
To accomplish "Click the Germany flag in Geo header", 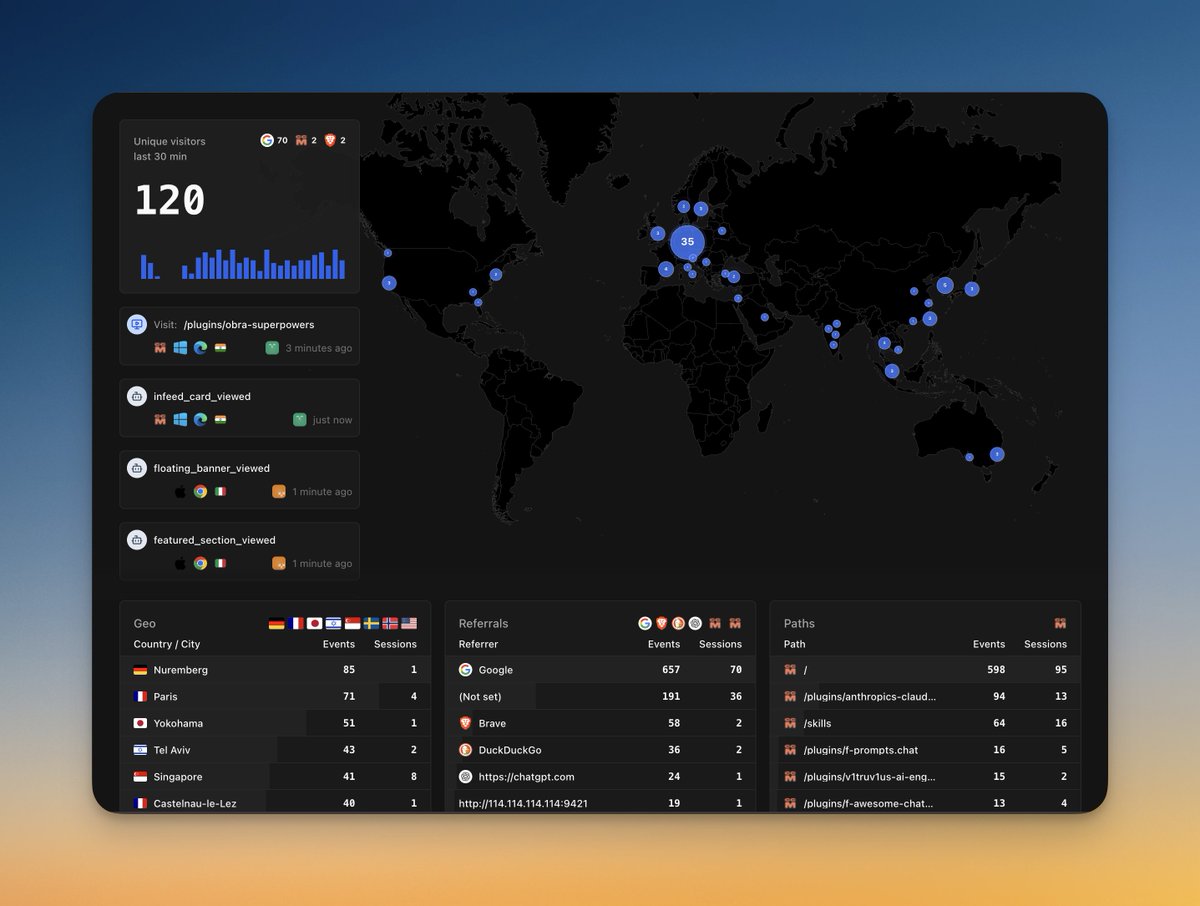I will [276, 623].
